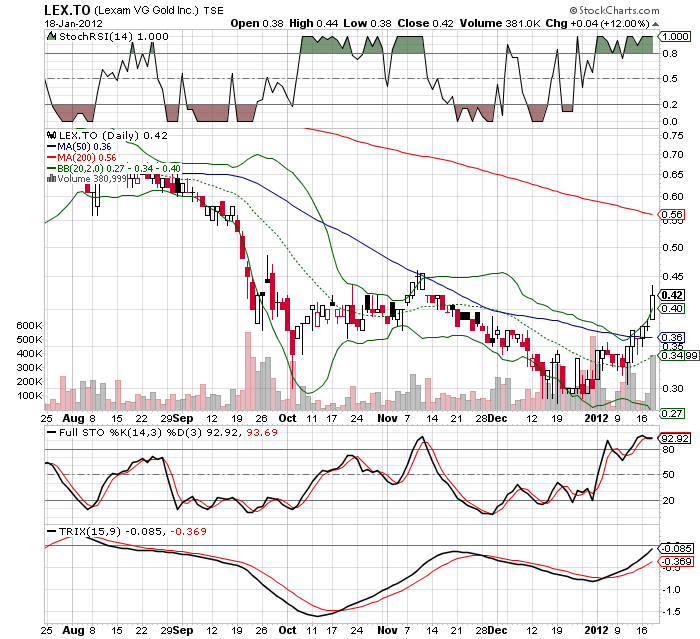Viewport: 700px width, 639px height.
Task: Click the candlestick icon beside LEX.TO (Daily)
Action: (51, 135)
